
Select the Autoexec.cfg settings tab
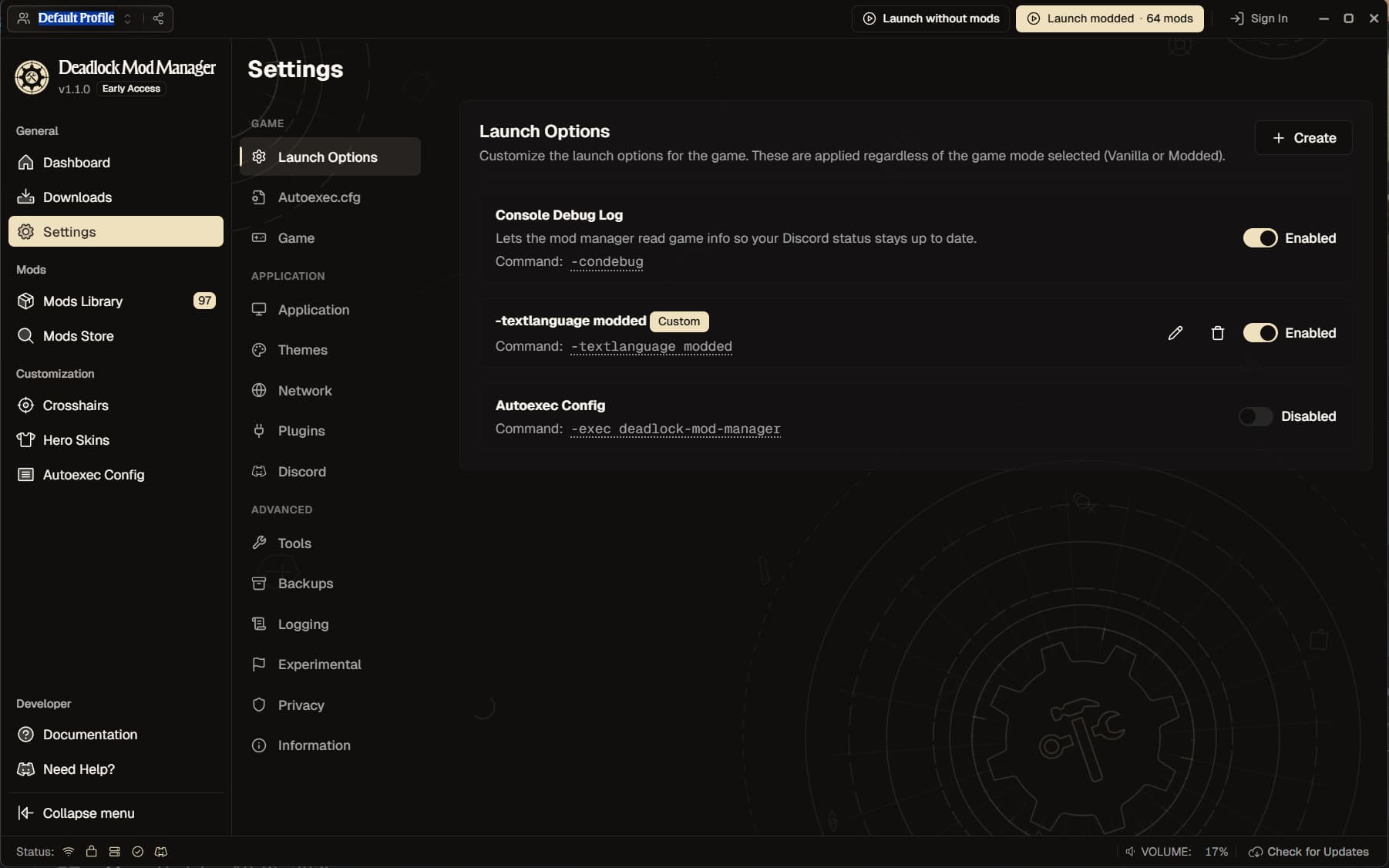[x=330, y=197]
